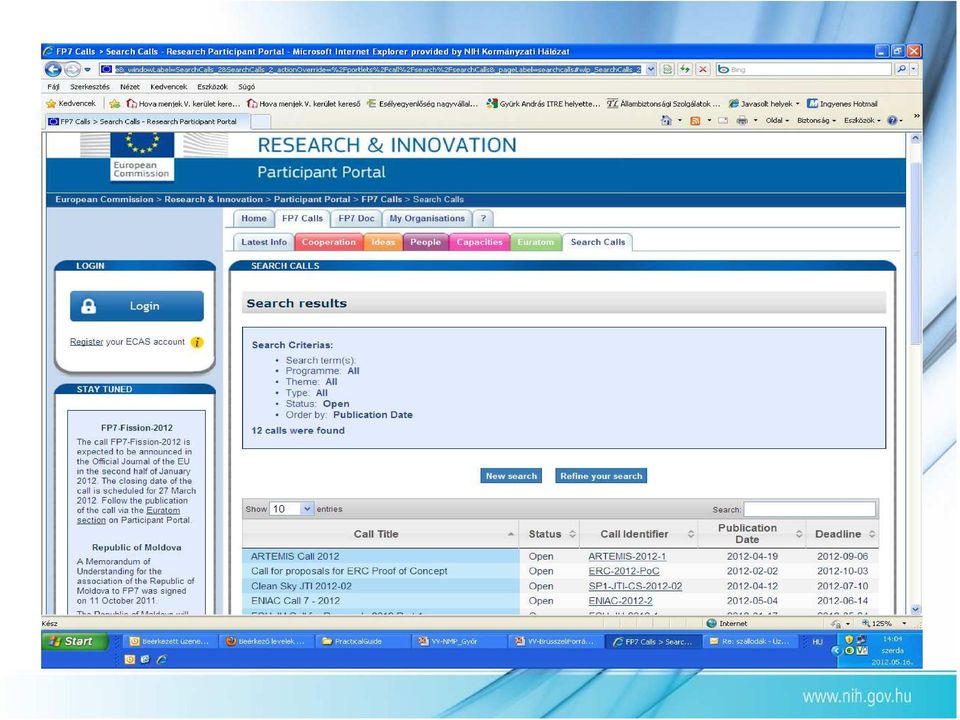960x720 pixels.
Task: Open Re: szállodák mail taskbar item
Action: (751, 641)
